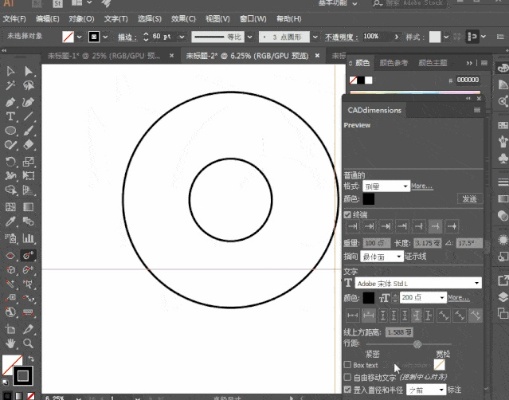Screen dimensions: 509x400
Task: Select the Type tool
Action: [10, 116]
